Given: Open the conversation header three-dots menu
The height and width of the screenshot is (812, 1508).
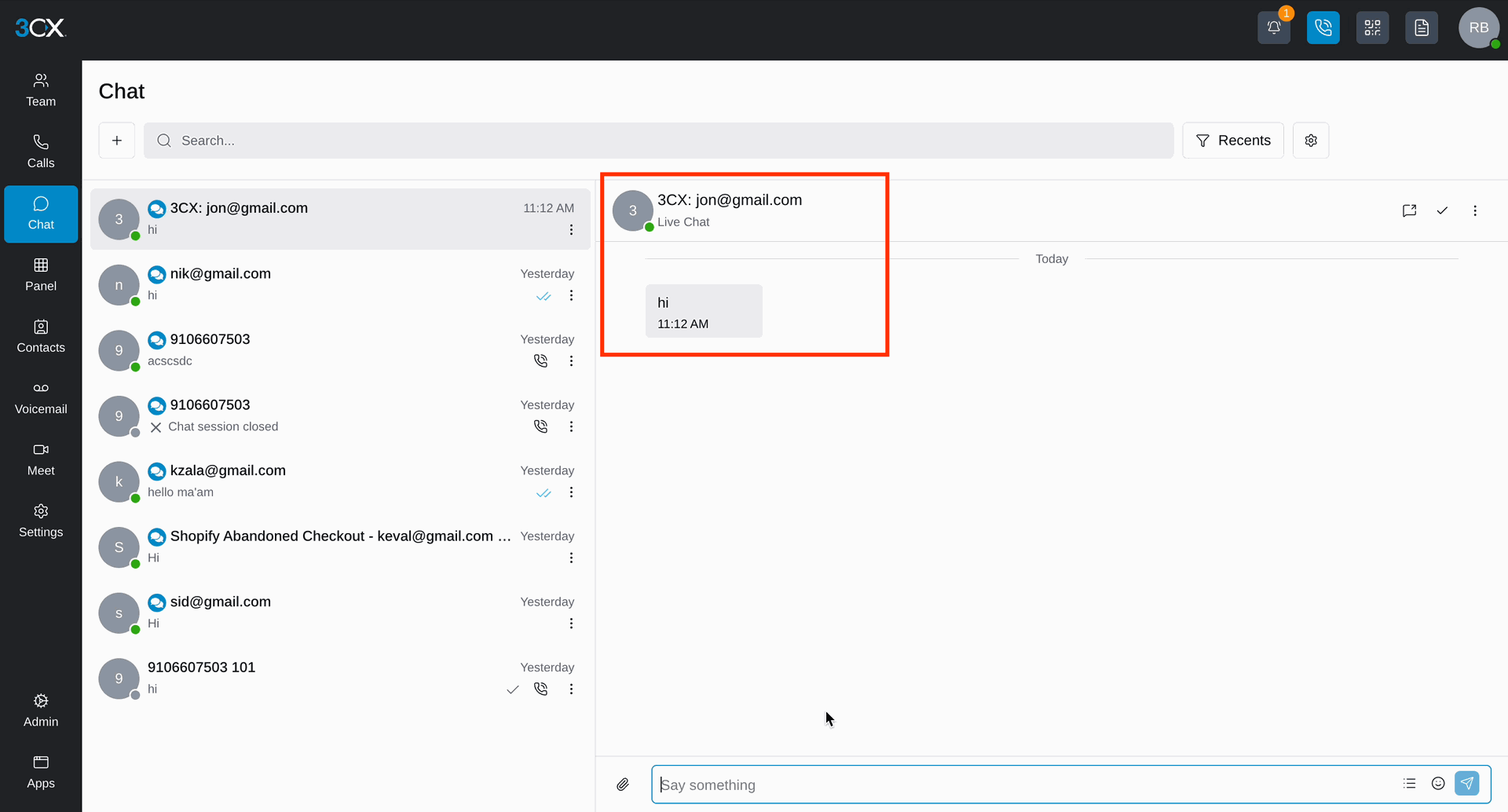Looking at the screenshot, I should pos(1475,210).
